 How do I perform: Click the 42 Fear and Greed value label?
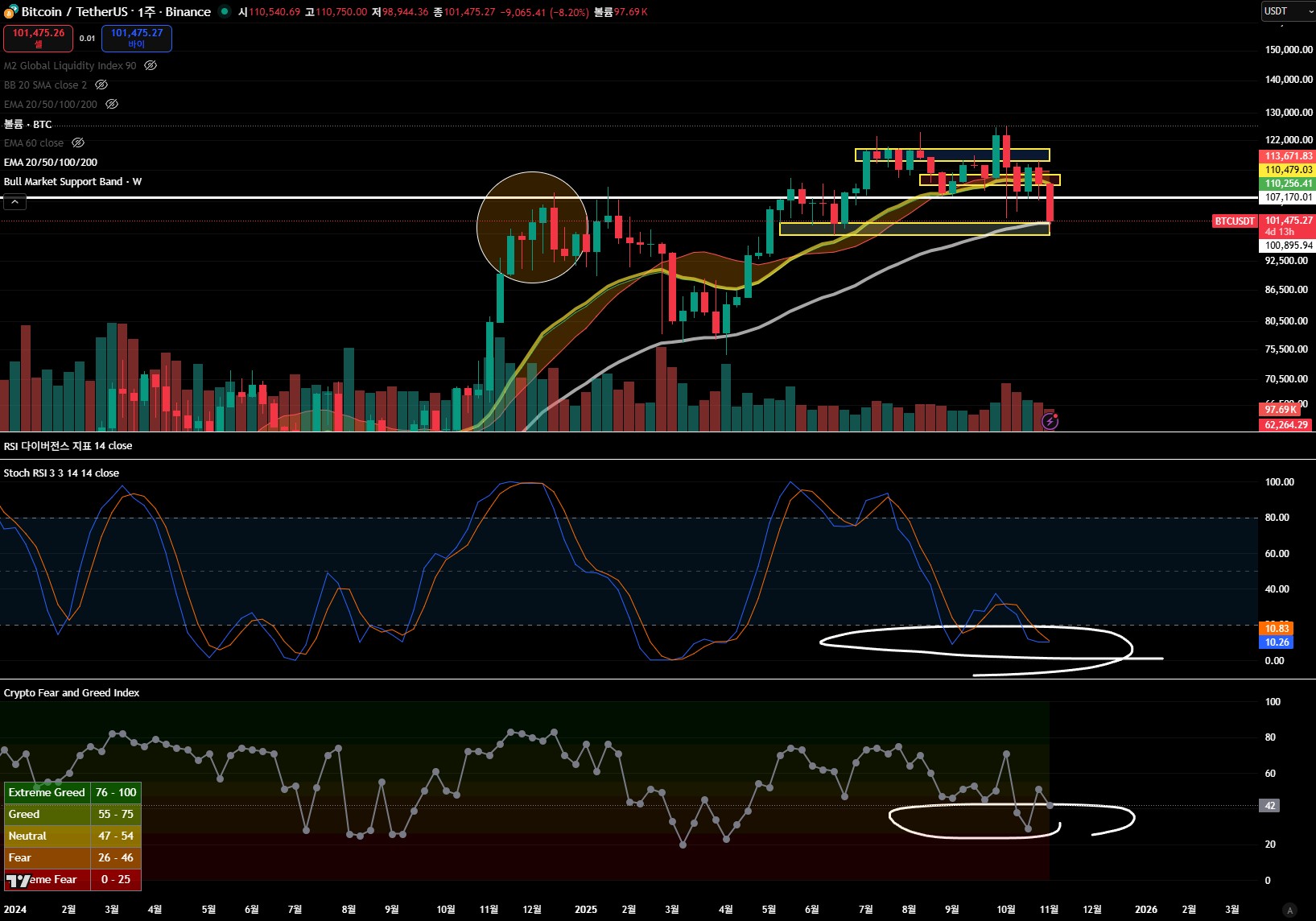pyautogui.click(x=1270, y=806)
